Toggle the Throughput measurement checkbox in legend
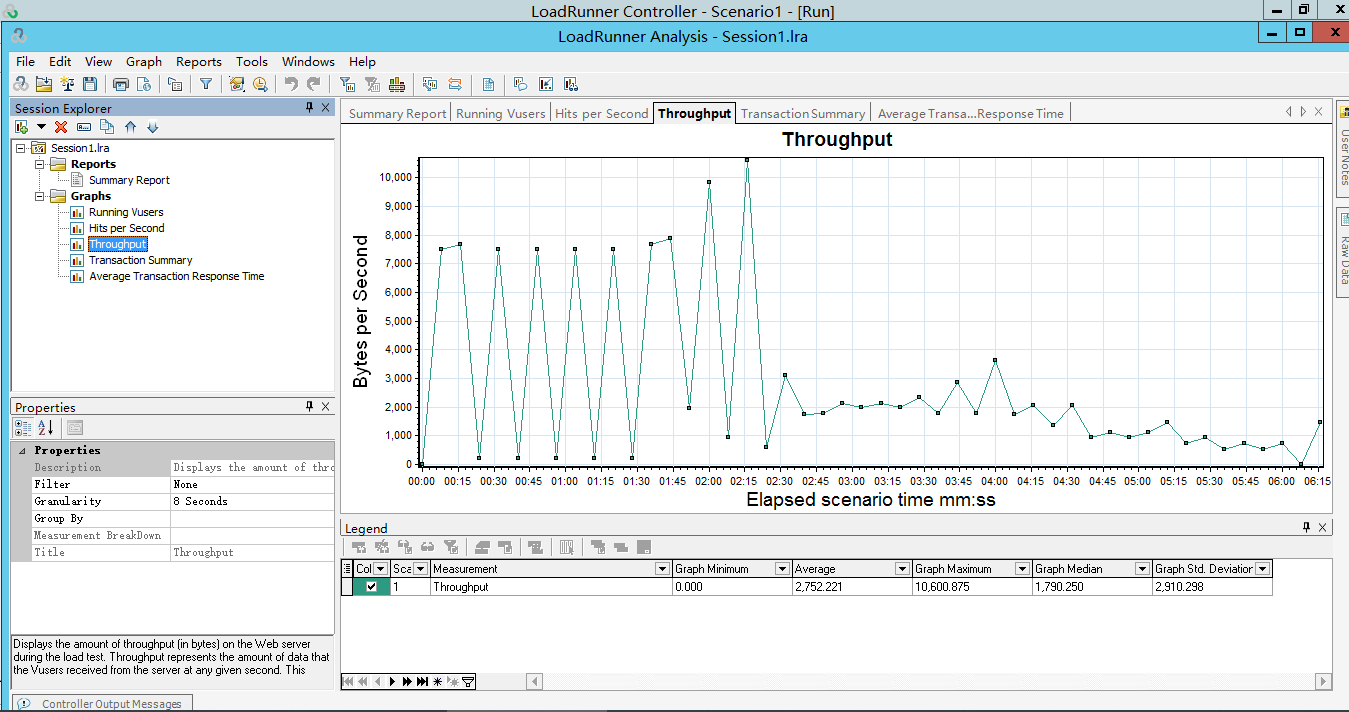The height and width of the screenshot is (712, 1349). pyautogui.click(x=372, y=587)
